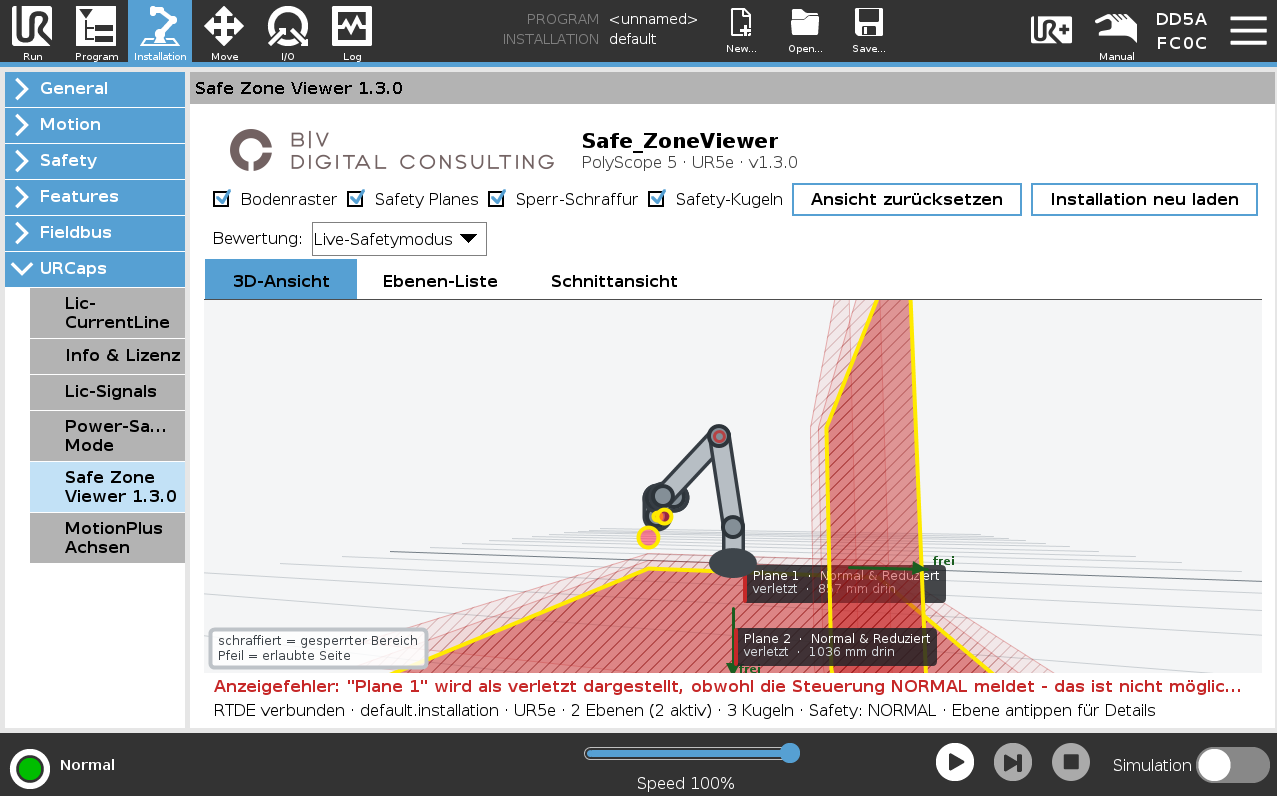
Task: Open Lic-Signals entry
Action: coord(107,392)
